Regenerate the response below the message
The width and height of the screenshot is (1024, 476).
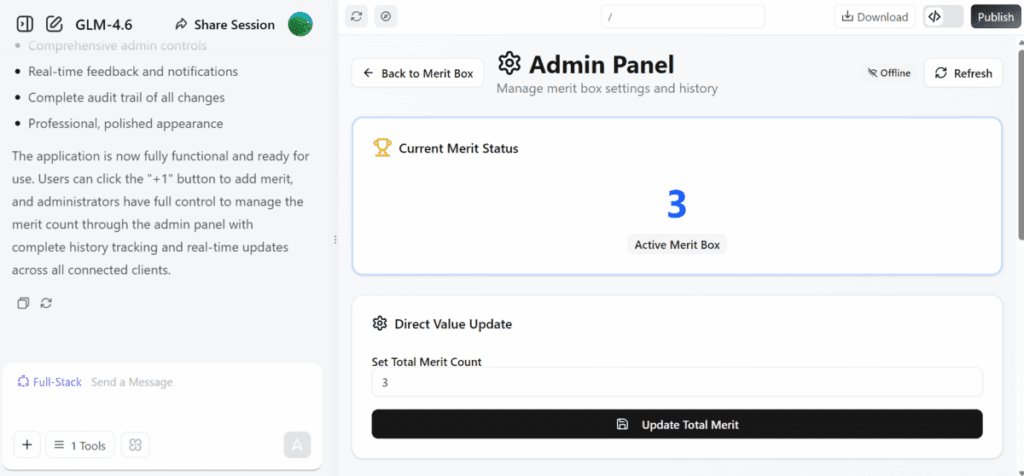(x=46, y=303)
